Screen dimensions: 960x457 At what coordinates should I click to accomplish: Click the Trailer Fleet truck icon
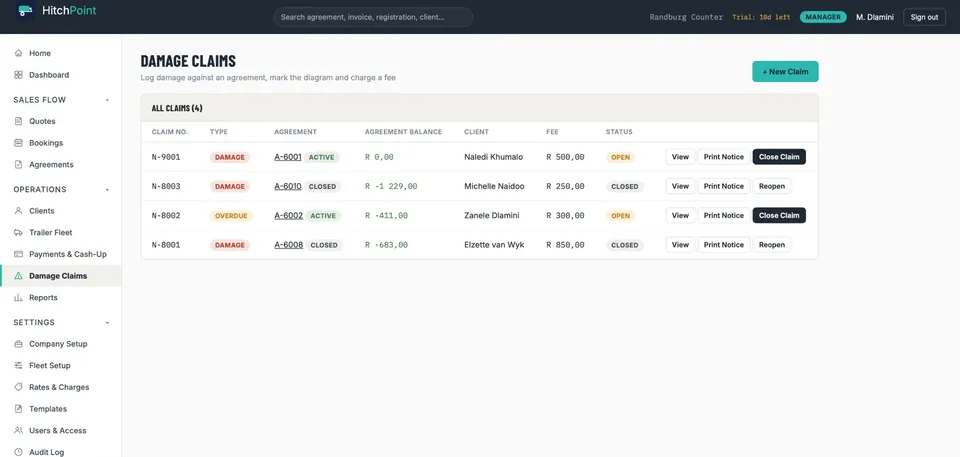18,233
